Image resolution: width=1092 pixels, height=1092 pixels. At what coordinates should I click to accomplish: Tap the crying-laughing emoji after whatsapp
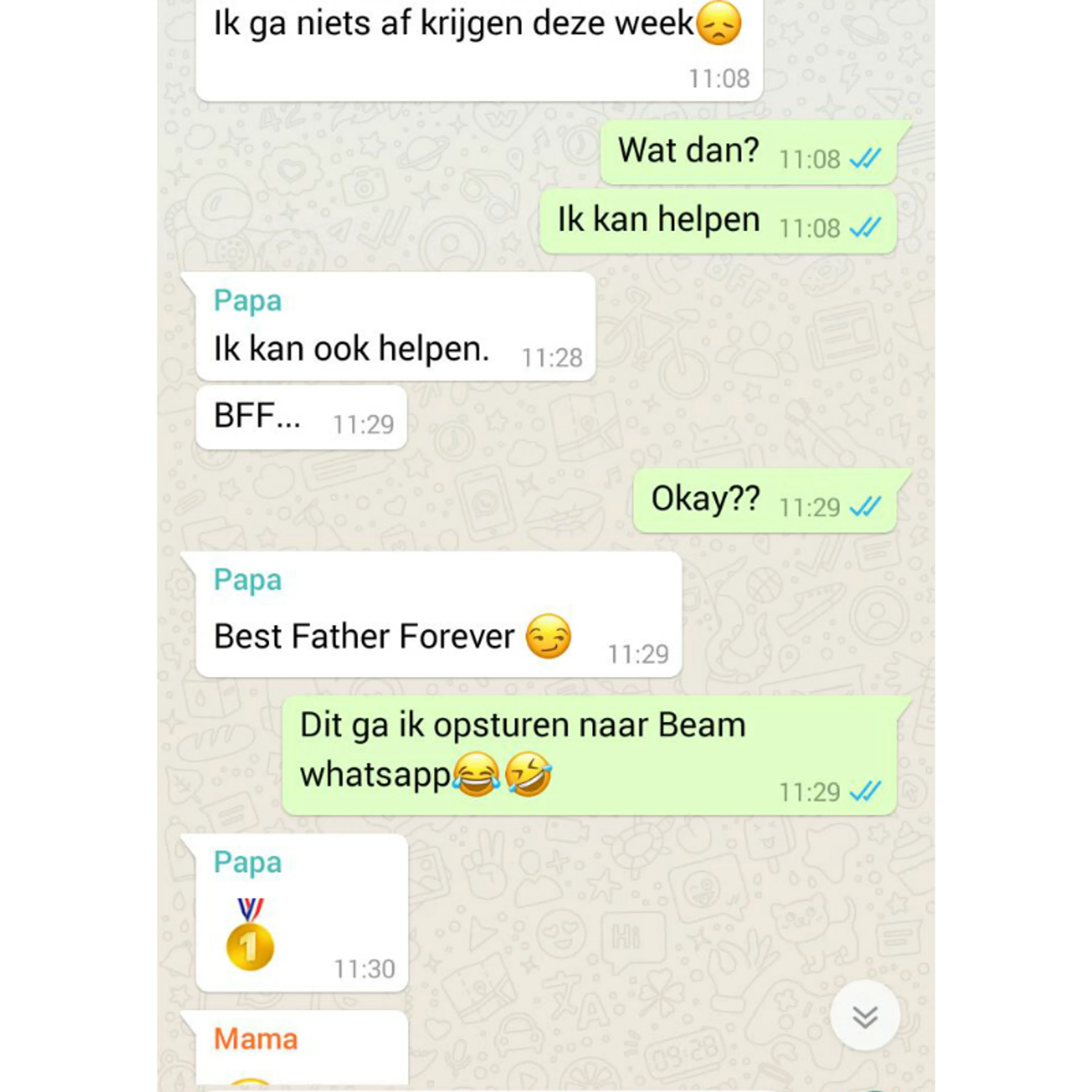[476, 774]
